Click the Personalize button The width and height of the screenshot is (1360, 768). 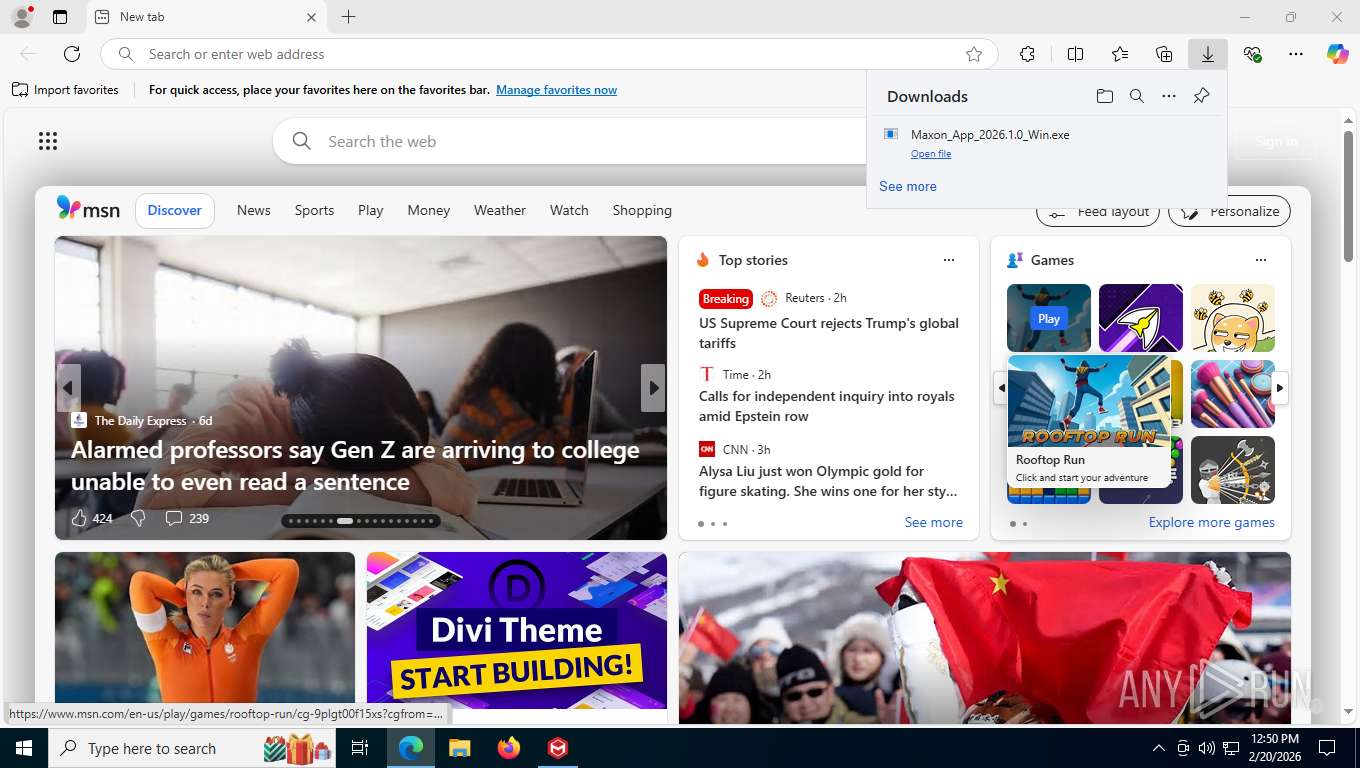1230,212
